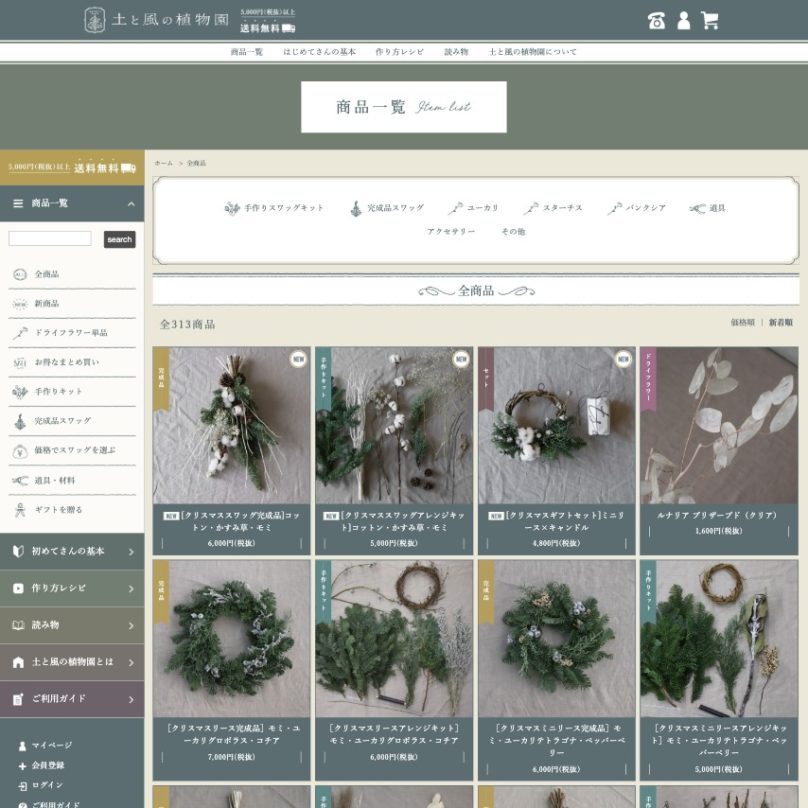Sort products by 新着順

tap(781, 323)
